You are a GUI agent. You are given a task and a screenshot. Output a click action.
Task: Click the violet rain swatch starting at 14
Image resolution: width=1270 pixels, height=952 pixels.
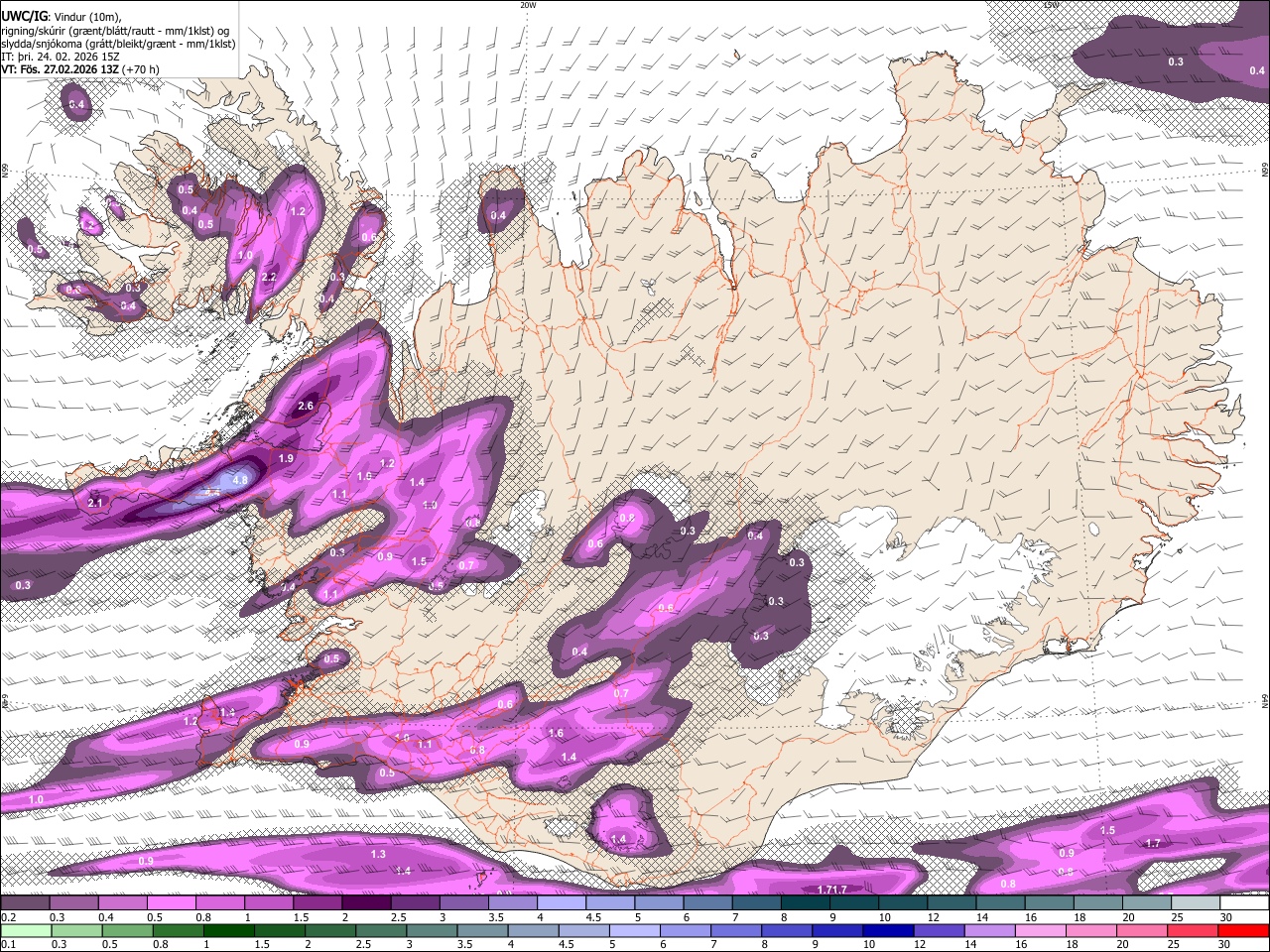point(989,930)
